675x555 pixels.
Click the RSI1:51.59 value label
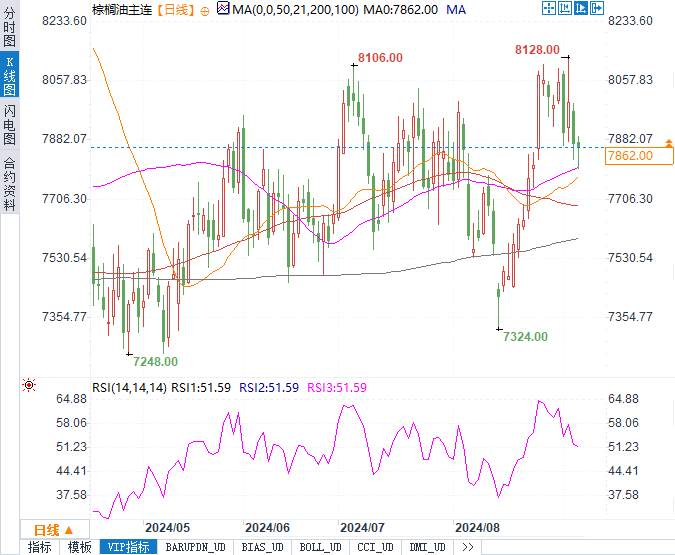201,388
